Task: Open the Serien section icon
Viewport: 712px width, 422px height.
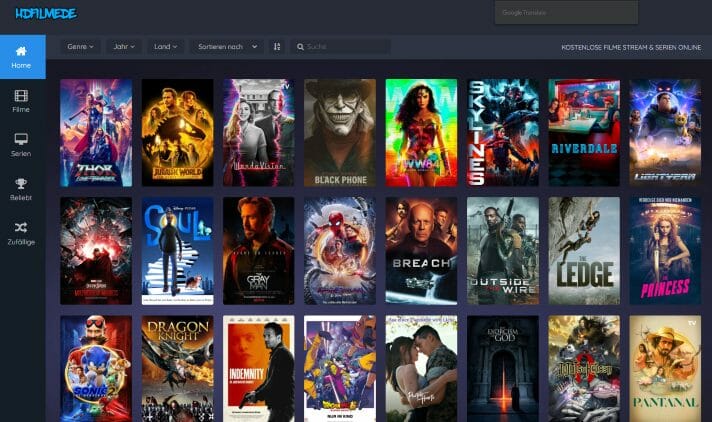Action: point(21,139)
